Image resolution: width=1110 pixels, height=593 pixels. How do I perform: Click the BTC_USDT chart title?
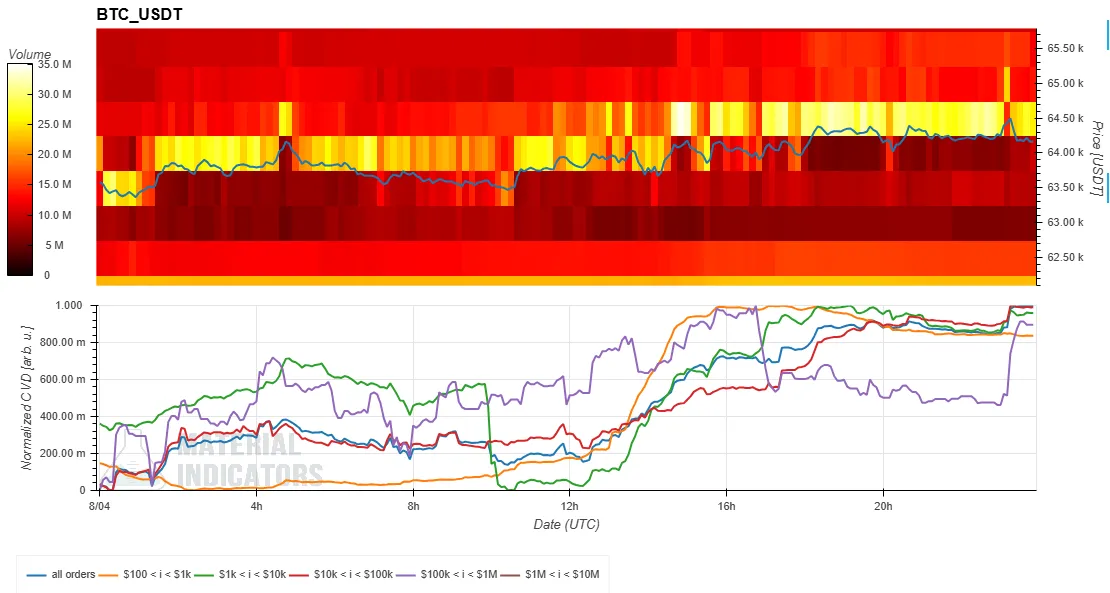tap(139, 14)
